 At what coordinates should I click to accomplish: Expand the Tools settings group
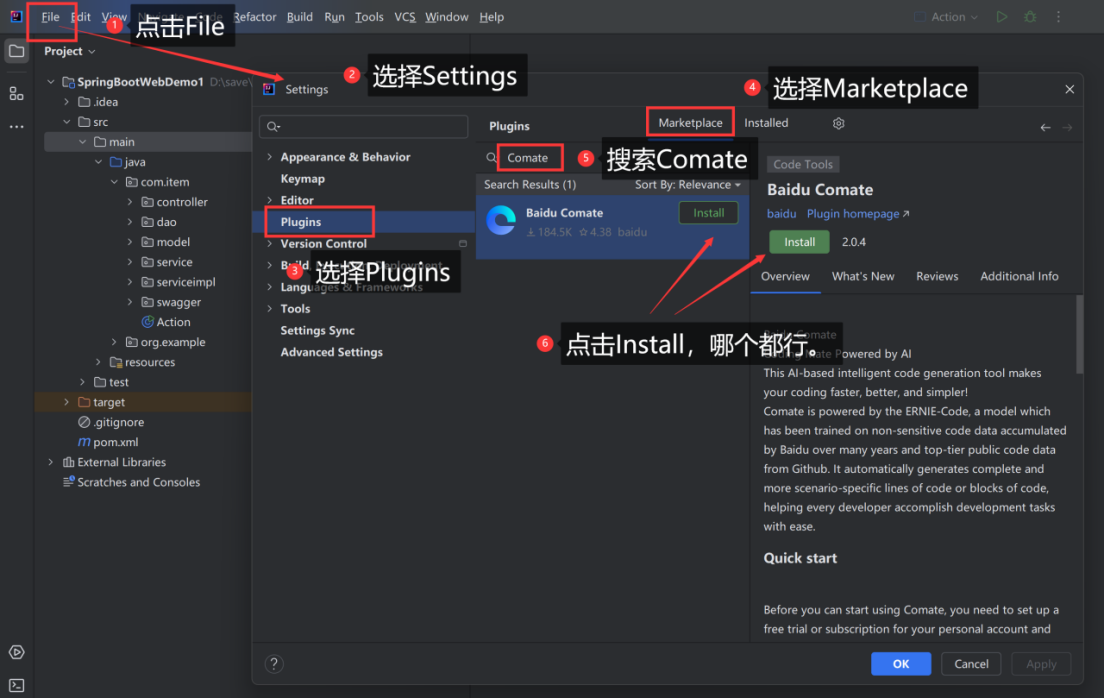pos(270,309)
